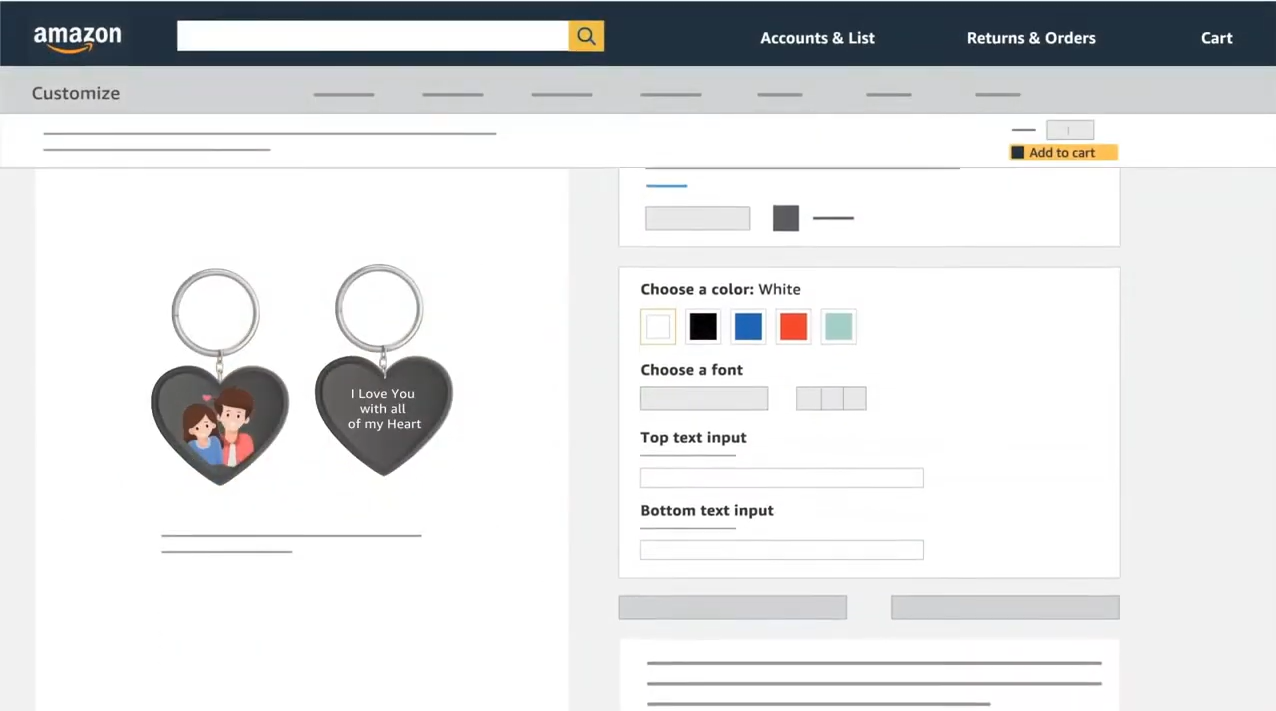This screenshot has height=711, width=1276.
Task: Click the dark square icon in Add to cart
Action: click(1018, 153)
